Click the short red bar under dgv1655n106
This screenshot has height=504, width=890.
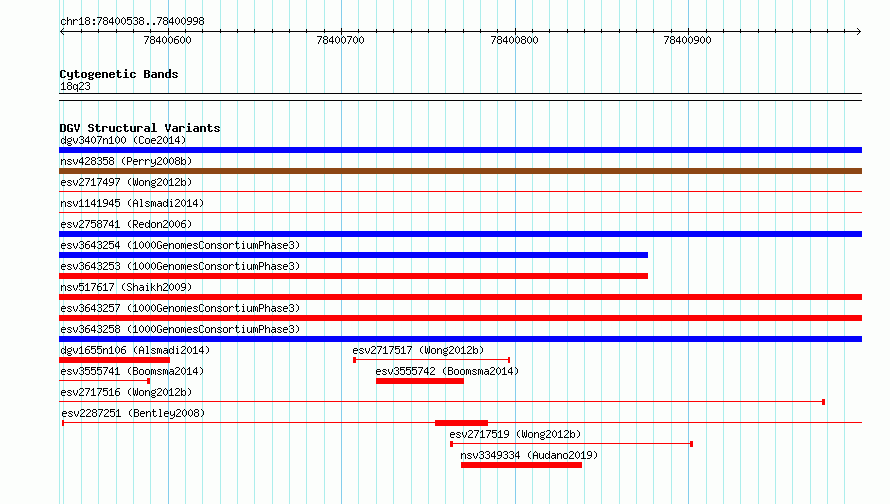[115, 360]
